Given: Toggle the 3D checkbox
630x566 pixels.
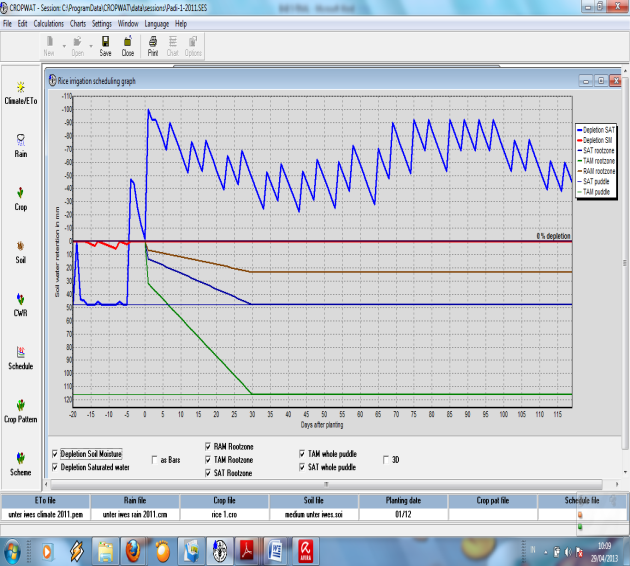Looking at the screenshot, I should 386,460.
